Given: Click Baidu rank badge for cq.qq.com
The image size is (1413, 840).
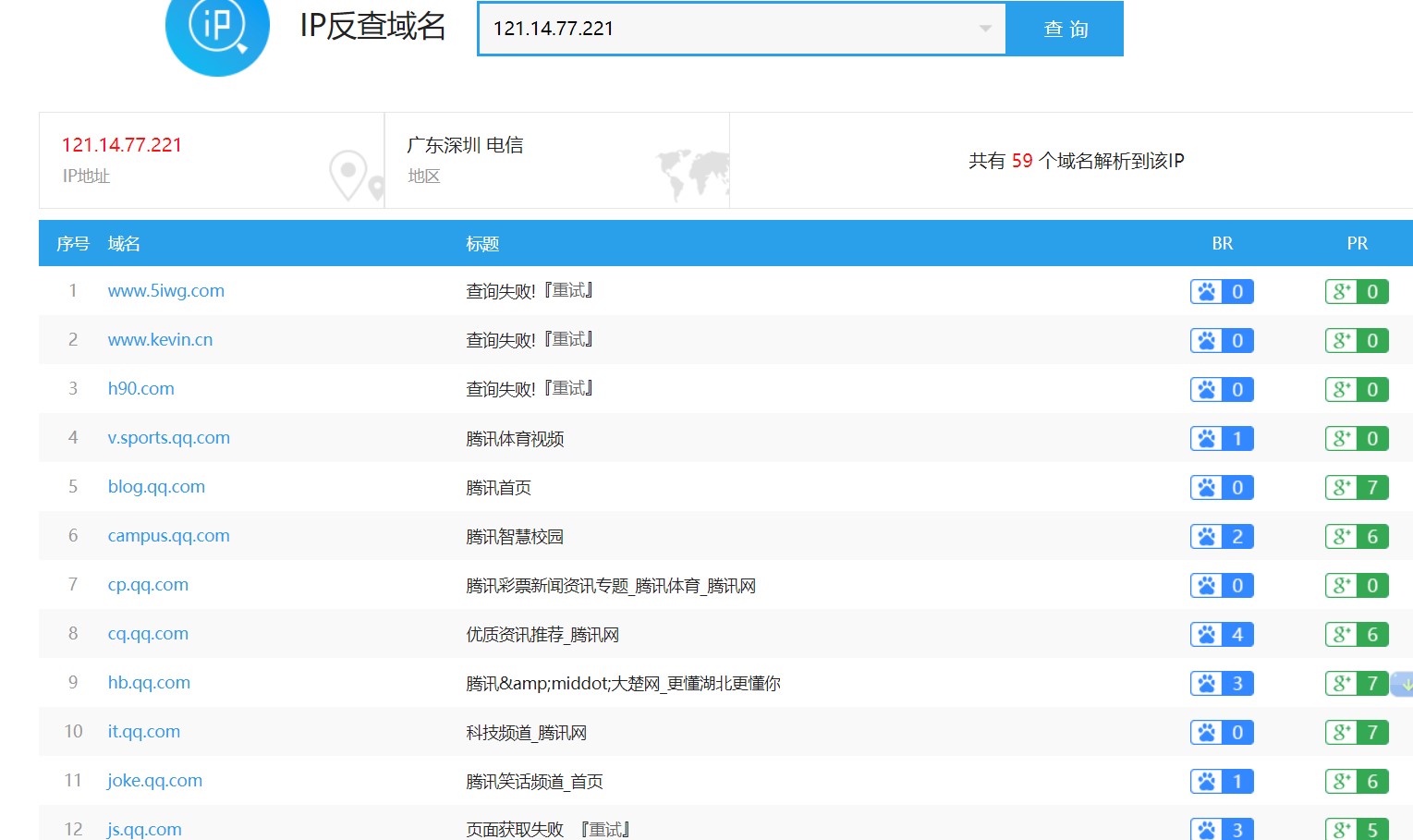Looking at the screenshot, I should point(1222,635).
